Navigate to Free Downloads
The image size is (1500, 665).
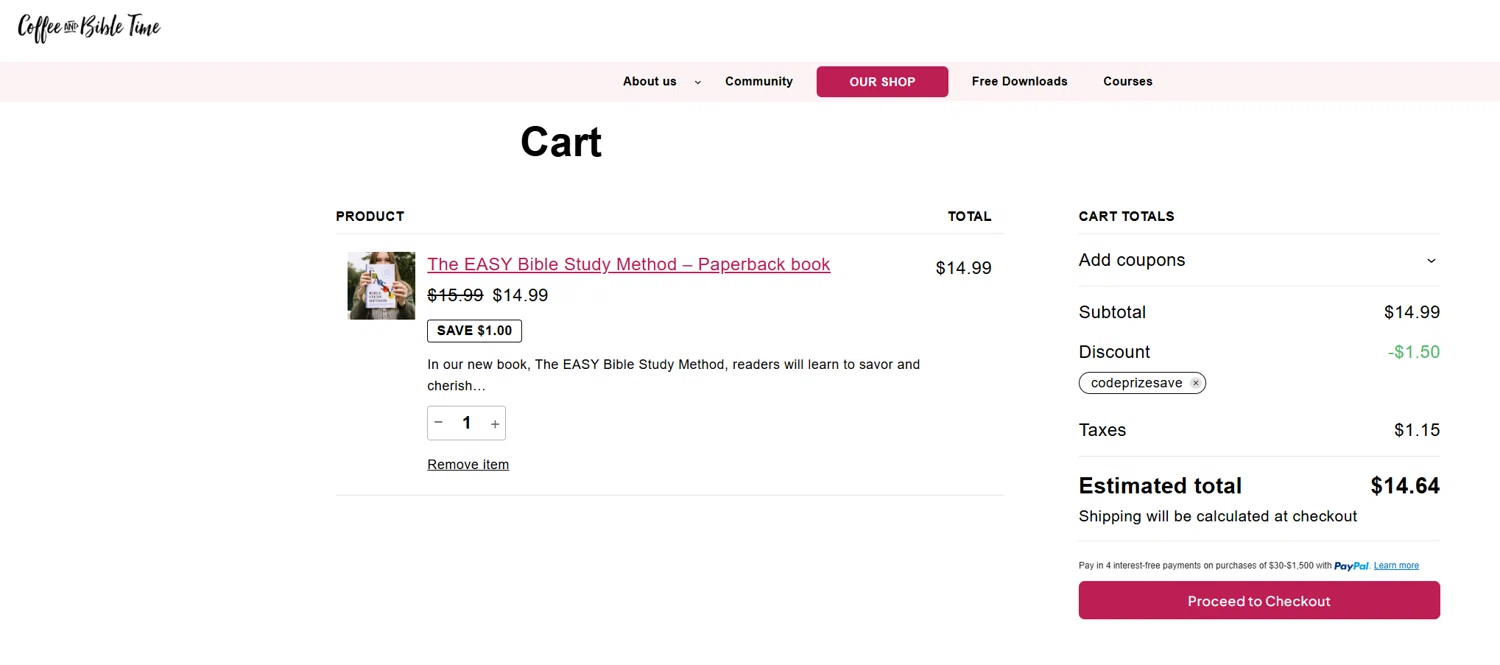[x=1019, y=82]
